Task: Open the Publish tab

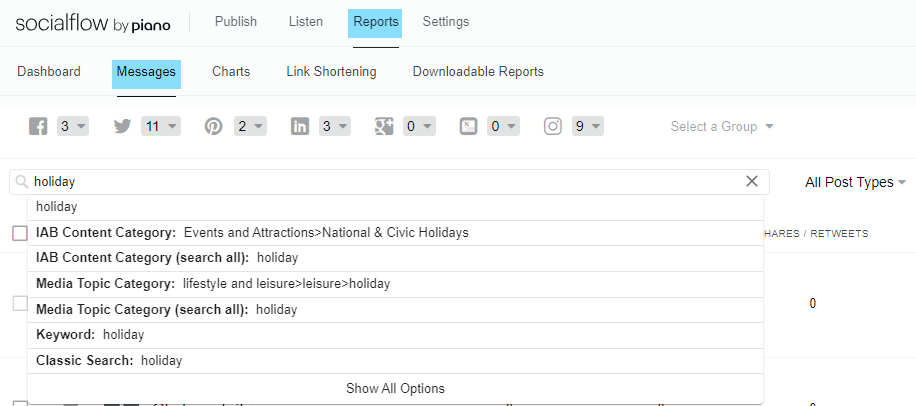Action: pyautogui.click(x=236, y=22)
